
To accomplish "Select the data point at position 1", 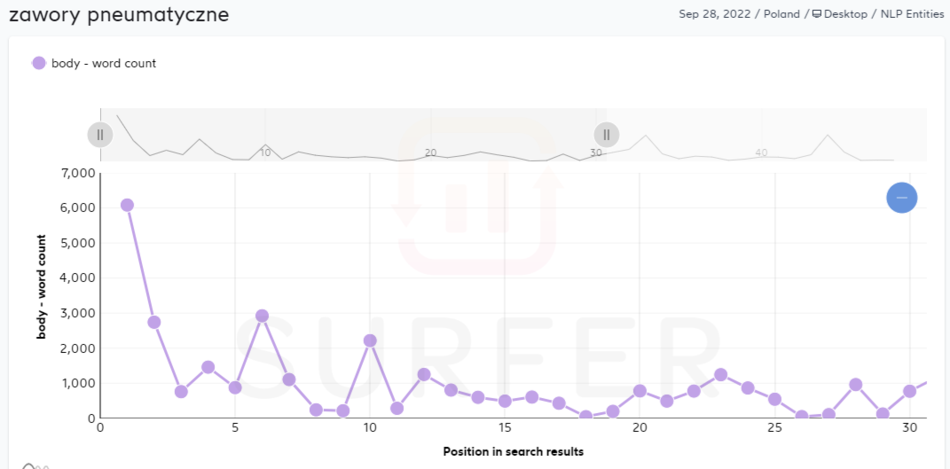I will pos(127,205).
